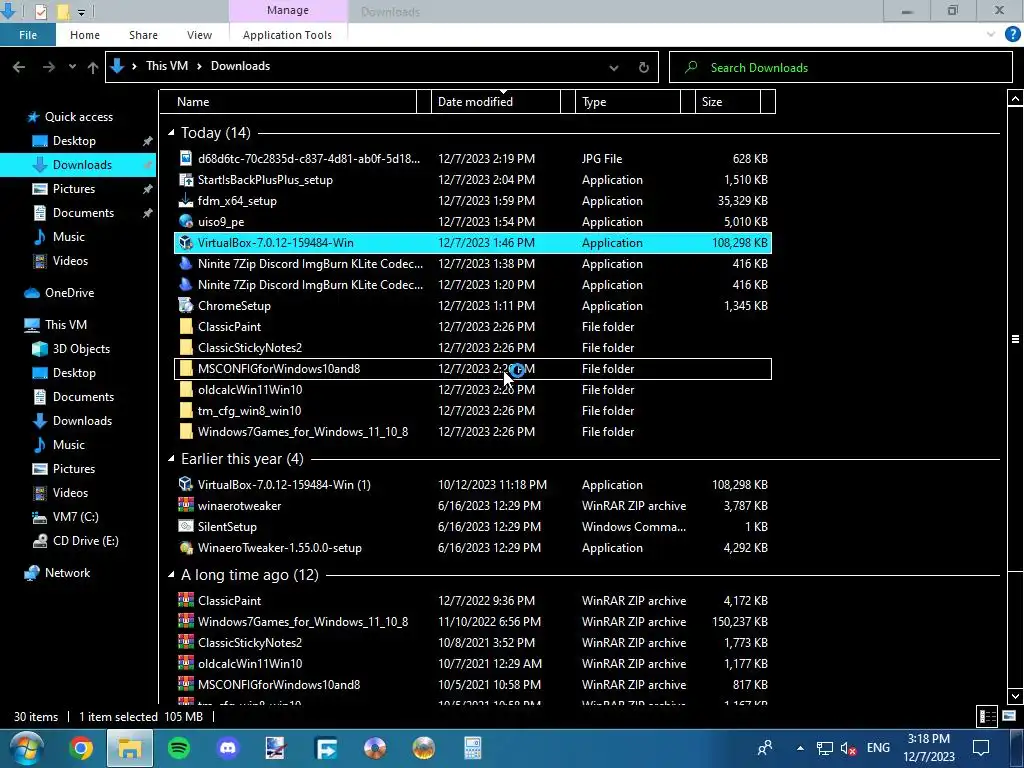Click the ENG language indicator

(x=878, y=748)
